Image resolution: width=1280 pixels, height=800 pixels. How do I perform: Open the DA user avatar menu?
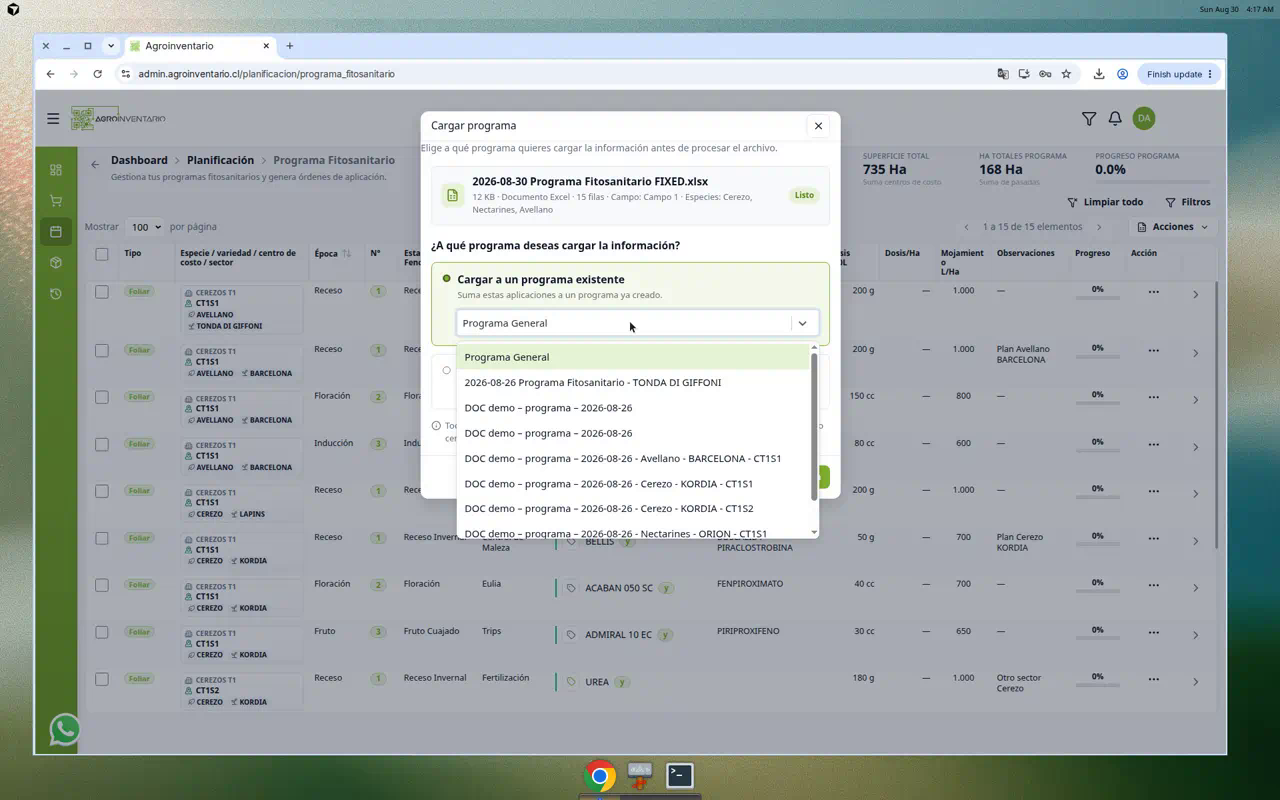click(x=1144, y=118)
